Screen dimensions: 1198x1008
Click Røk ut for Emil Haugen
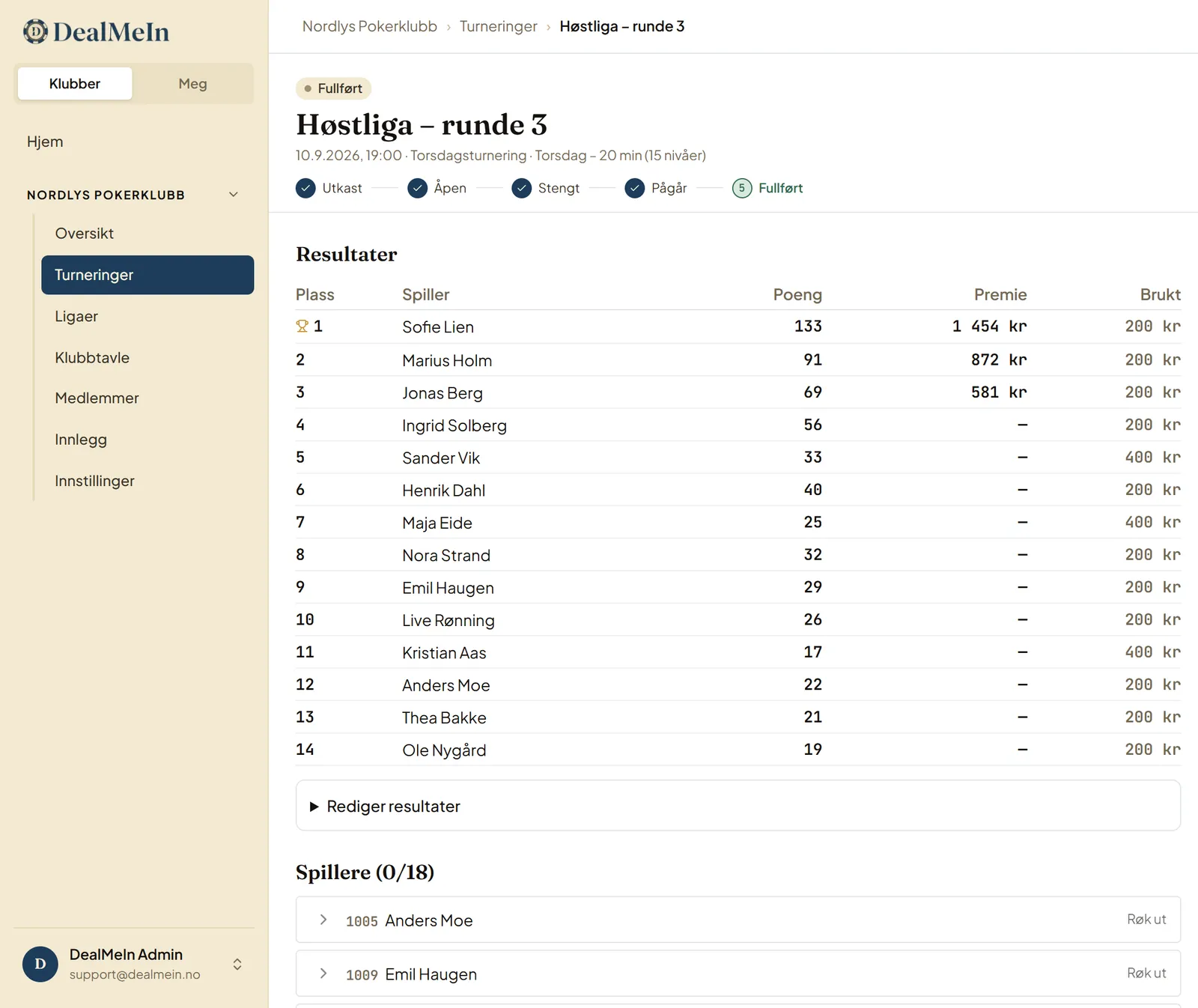click(x=1146, y=973)
